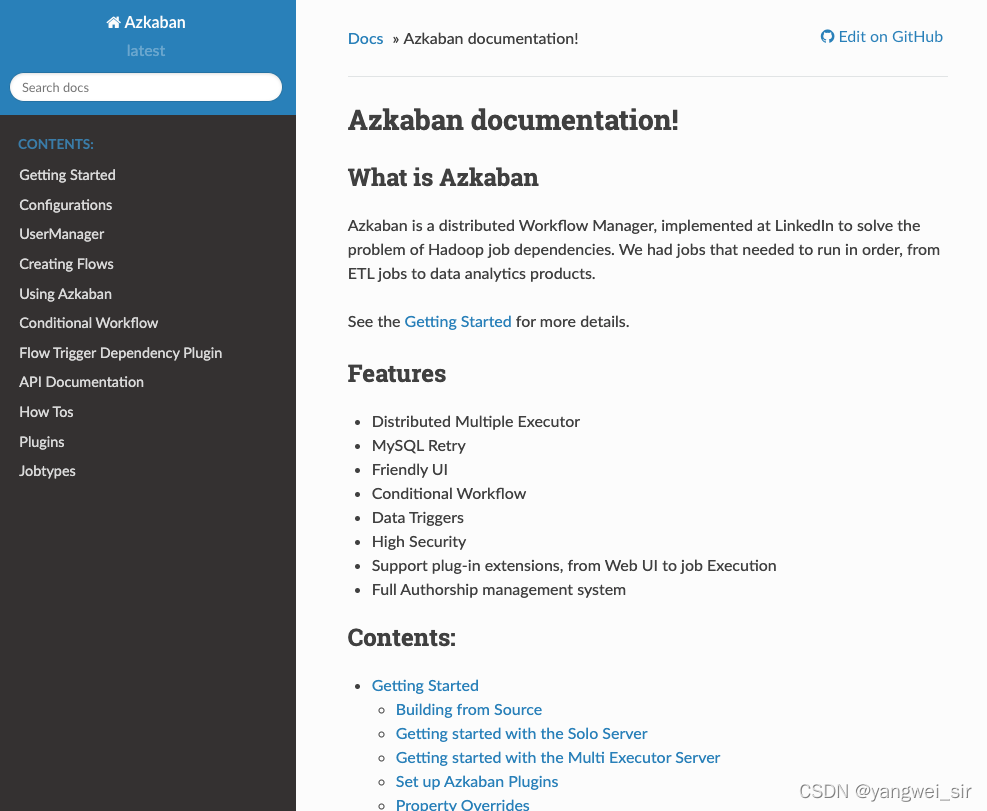Click the Azkaban home icon

pyautogui.click(x=113, y=23)
